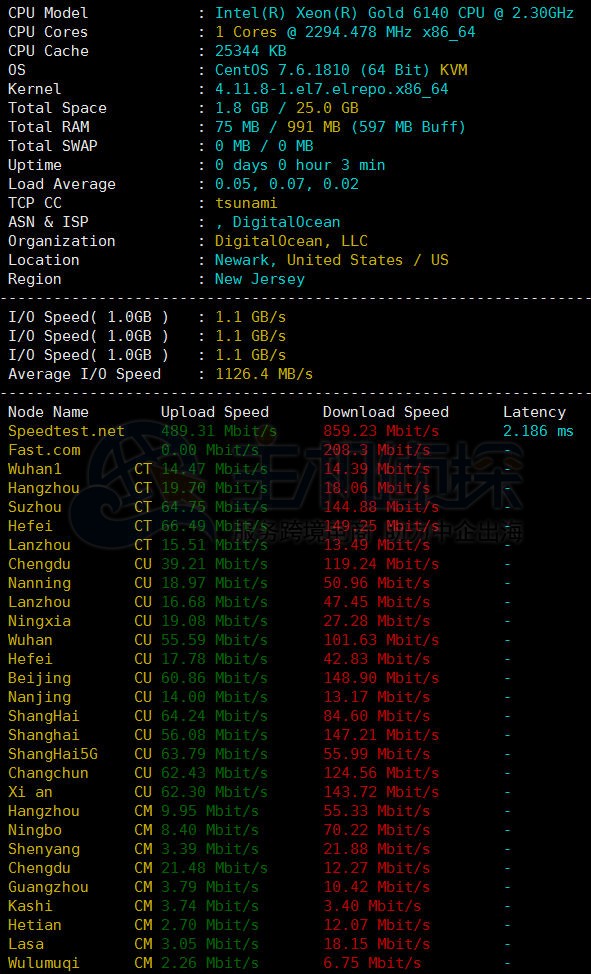The image size is (591, 974).
Task: Click the CPU Cache value 25344 KB
Action: point(250,51)
